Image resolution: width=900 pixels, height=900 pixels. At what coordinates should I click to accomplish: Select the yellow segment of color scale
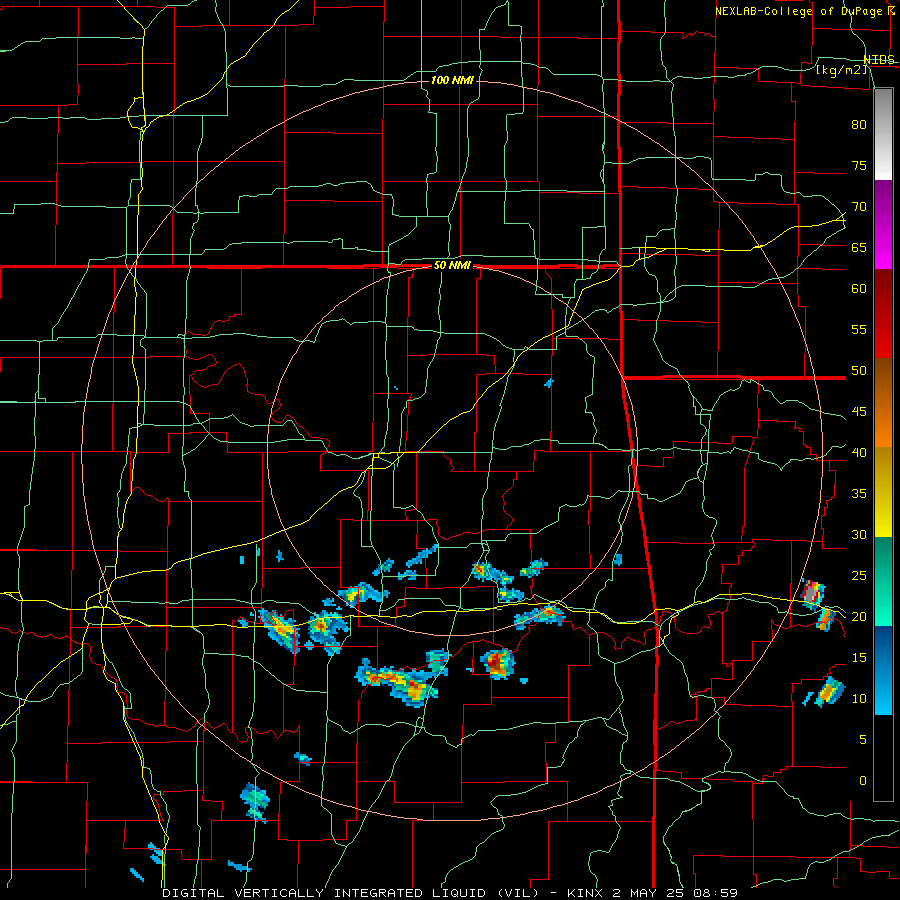[883, 492]
